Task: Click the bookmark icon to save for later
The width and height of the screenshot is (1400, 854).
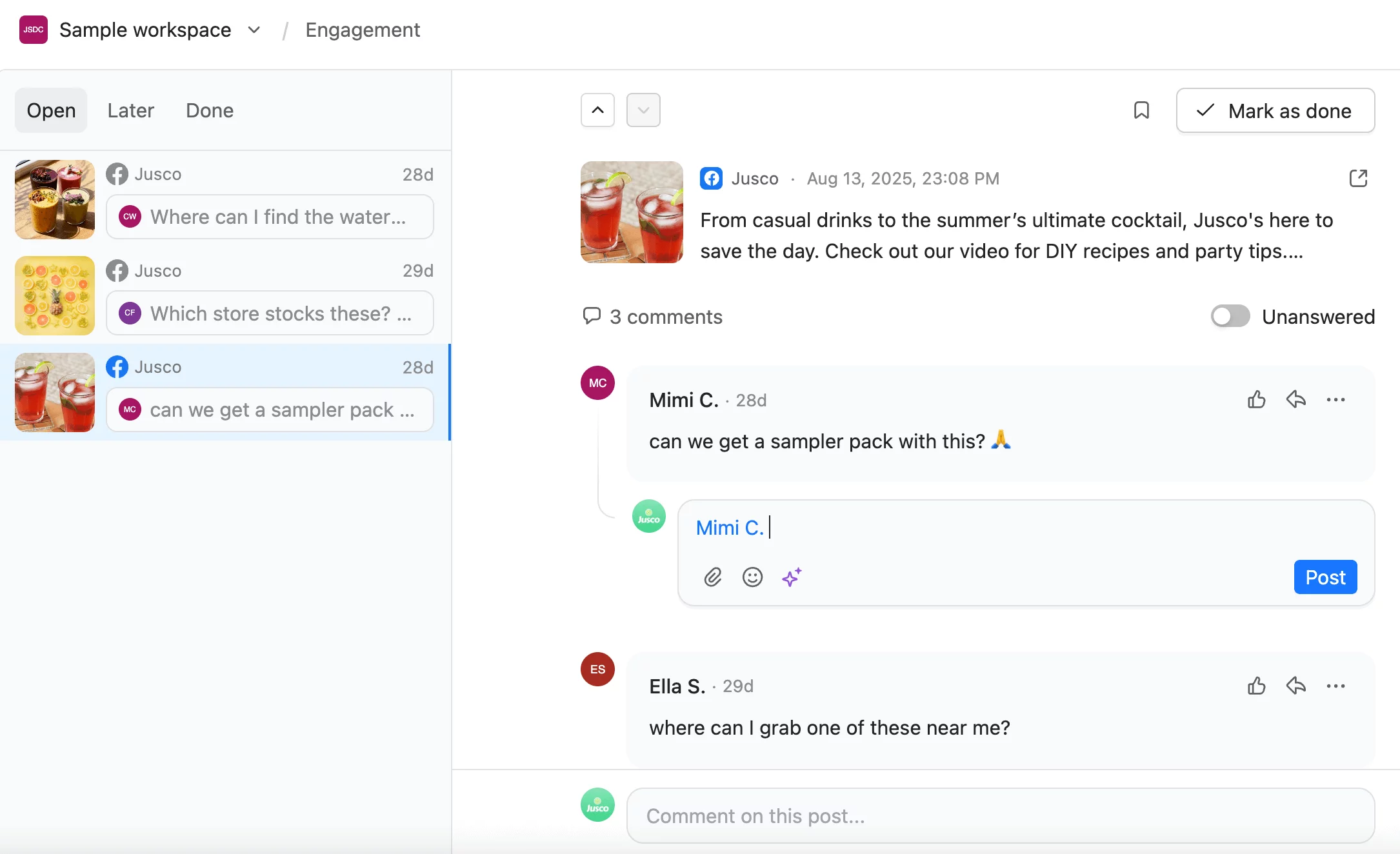Action: 1141,110
